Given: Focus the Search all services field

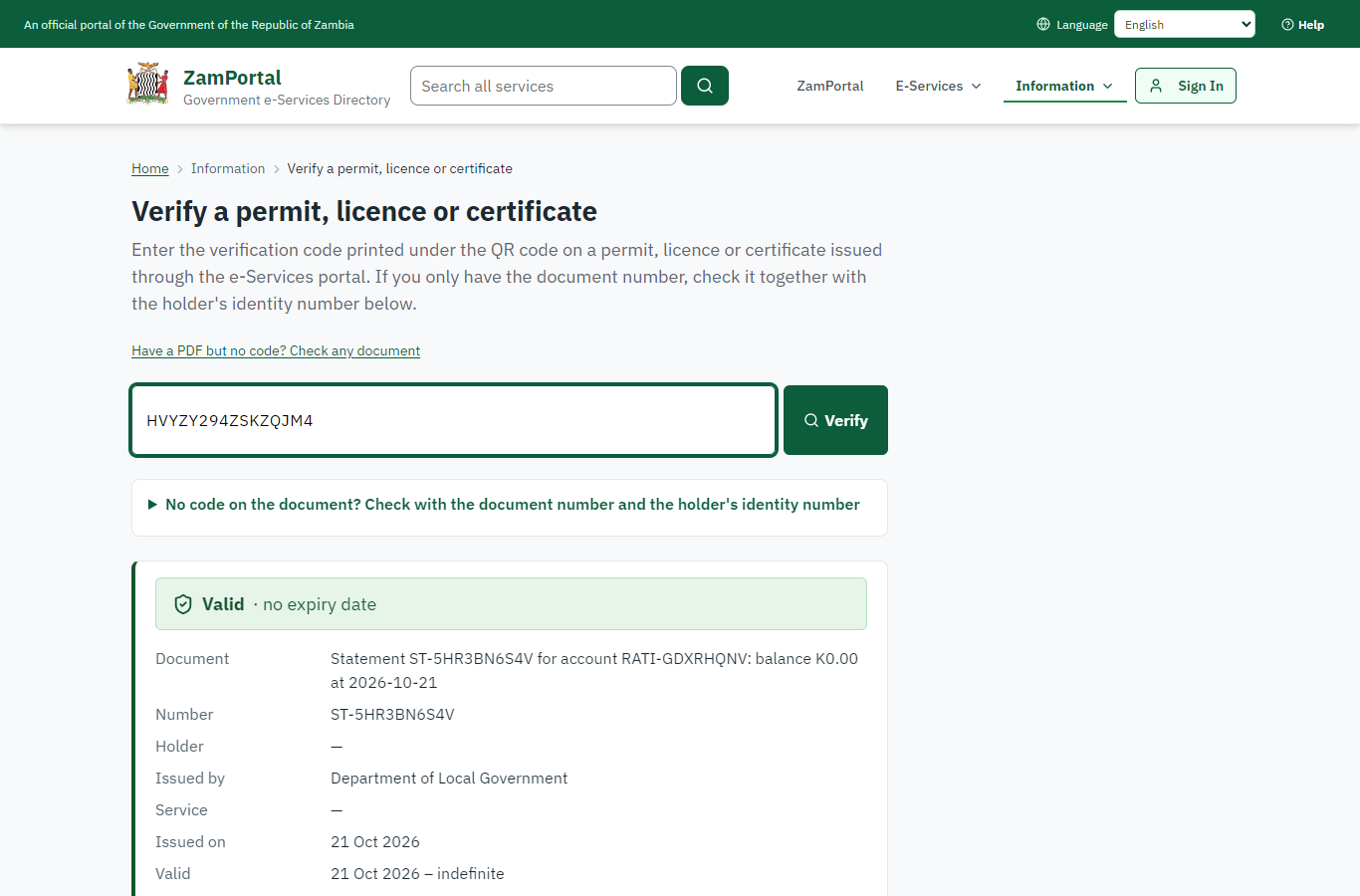Looking at the screenshot, I should [x=544, y=86].
